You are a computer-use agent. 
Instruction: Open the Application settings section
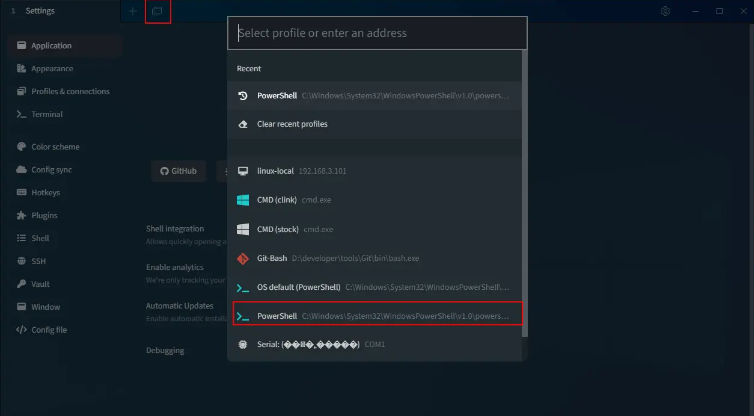(65, 45)
